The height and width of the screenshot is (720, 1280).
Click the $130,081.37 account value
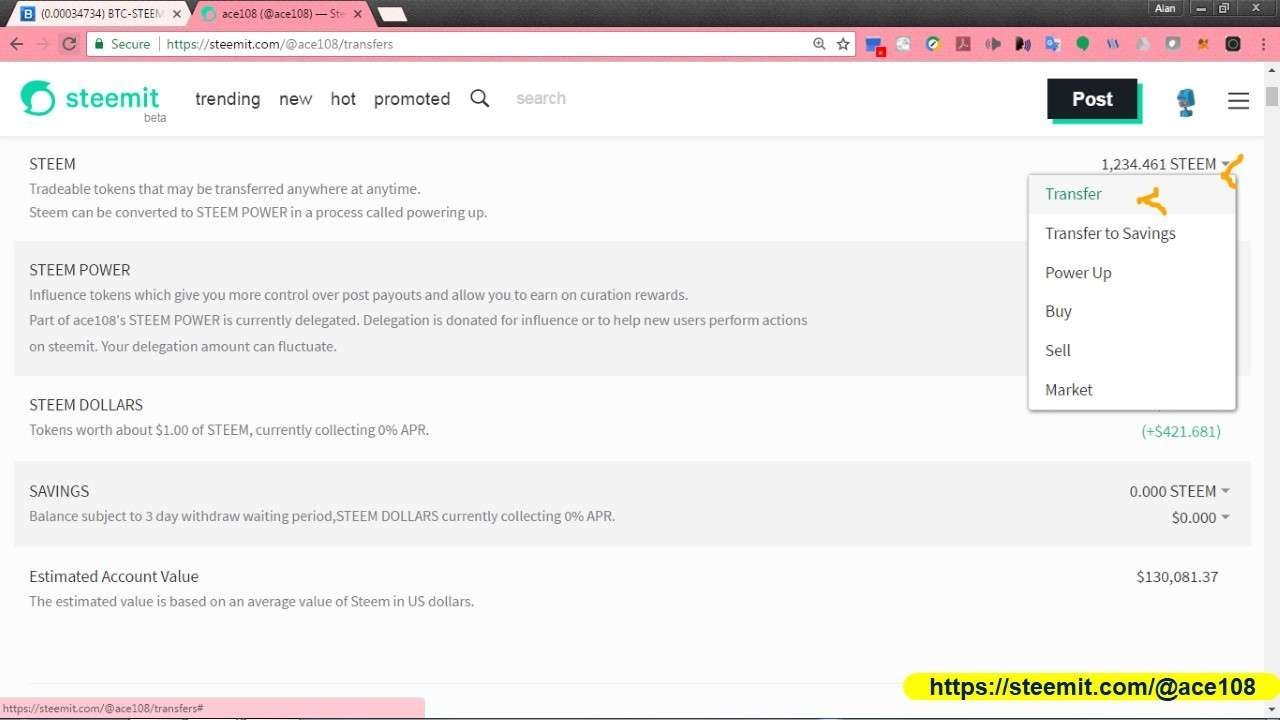tap(1177, 577)
